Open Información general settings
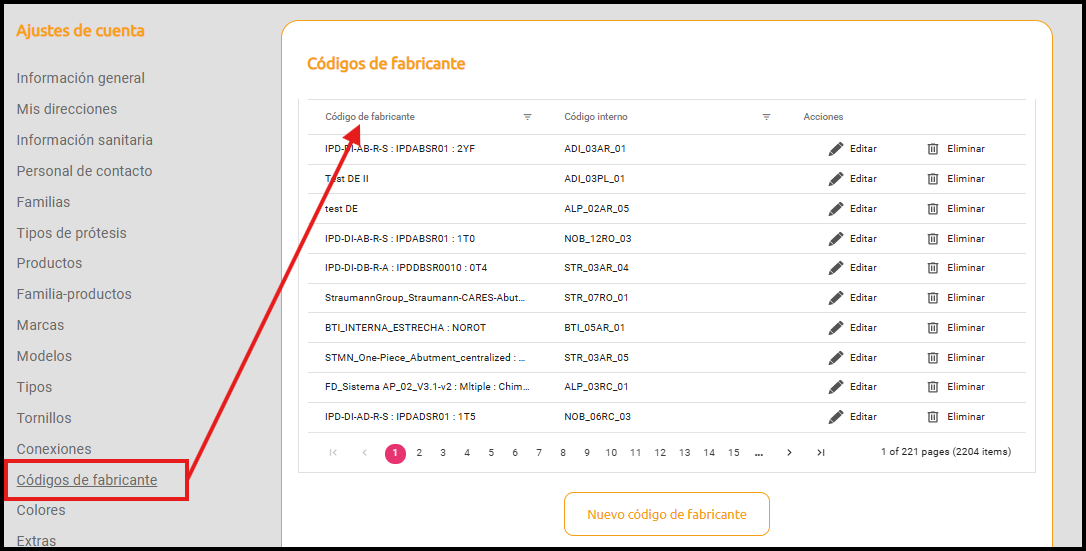Viewport: 1086px width, 551px height. coord(80,78)
